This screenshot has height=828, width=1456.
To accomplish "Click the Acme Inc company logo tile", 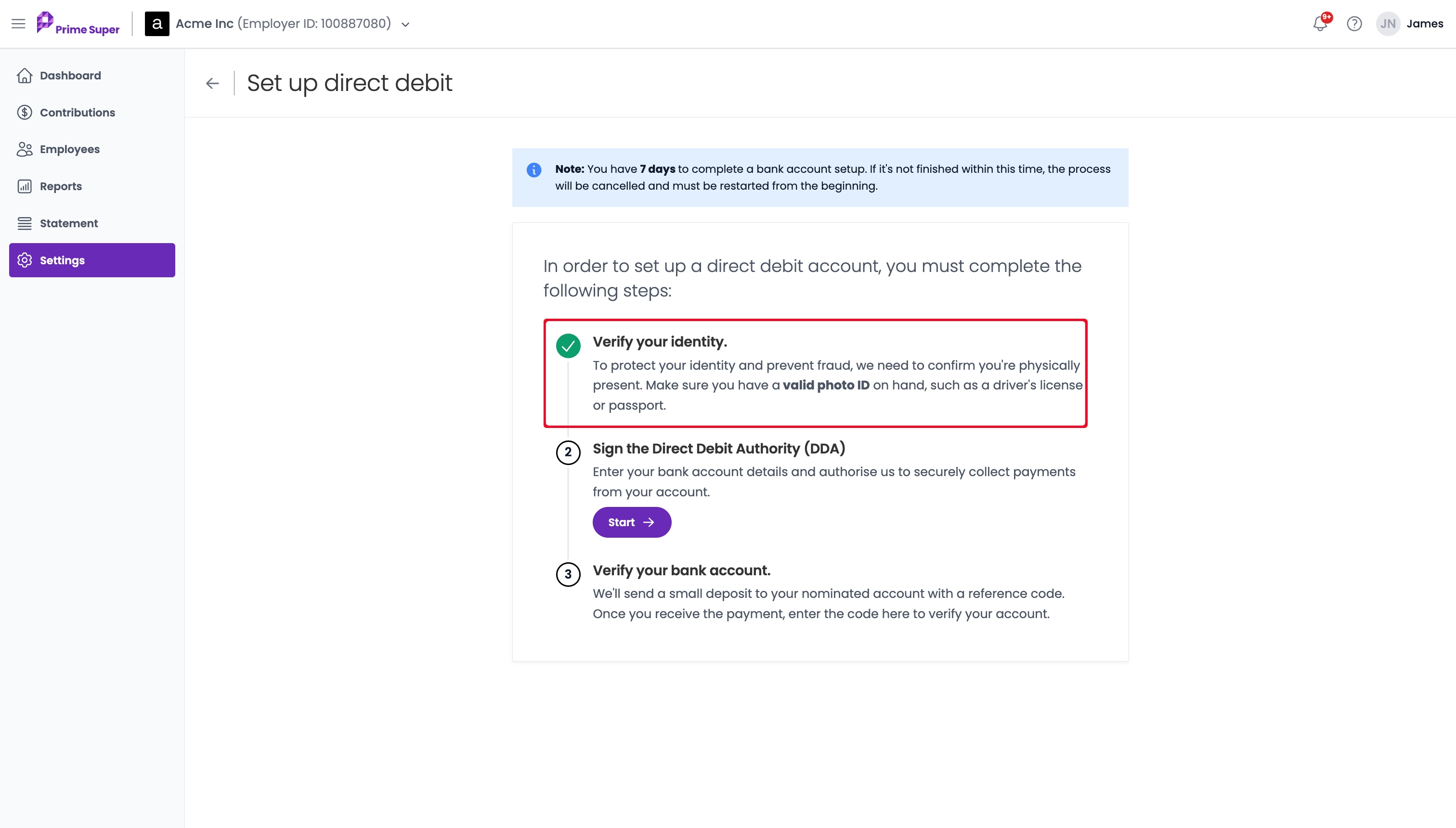I will tap(157, 24).
